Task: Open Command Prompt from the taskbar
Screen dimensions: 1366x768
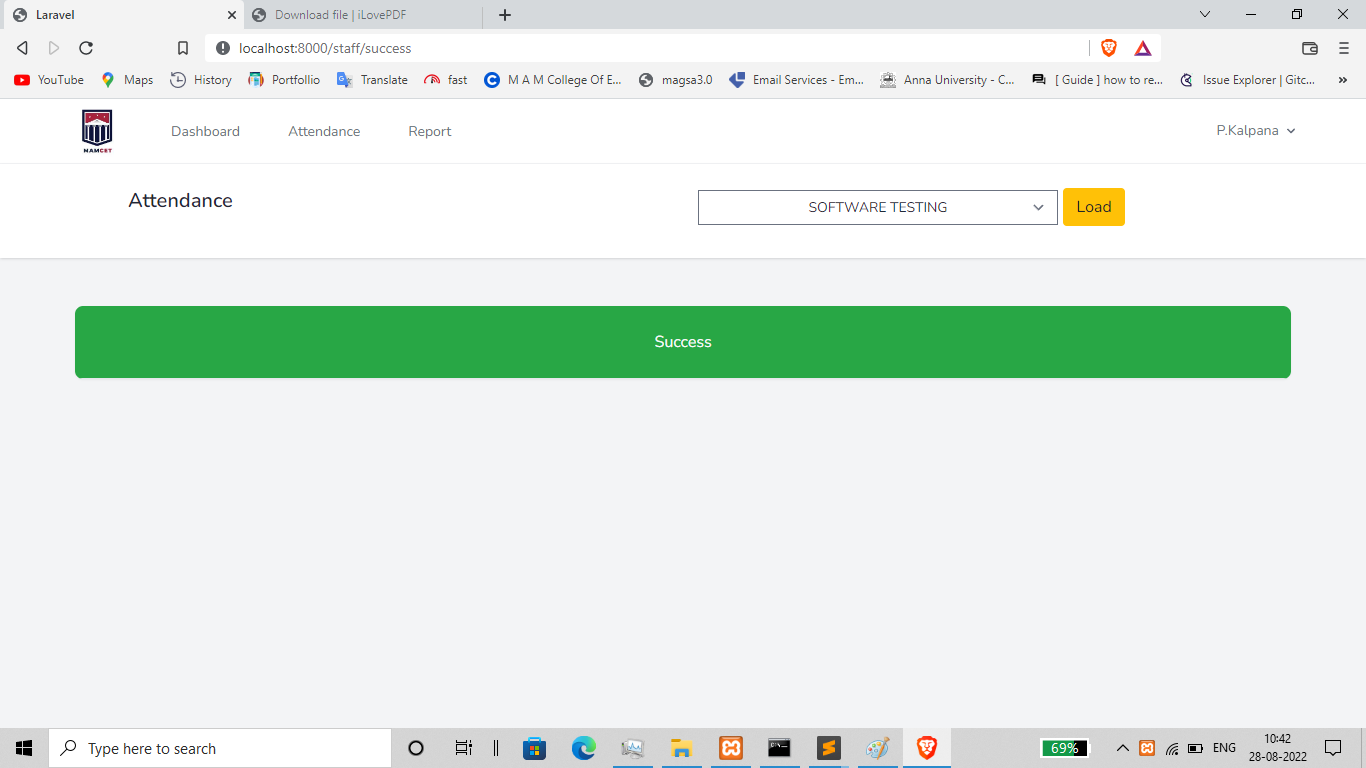Action: (x=779, y=747)
